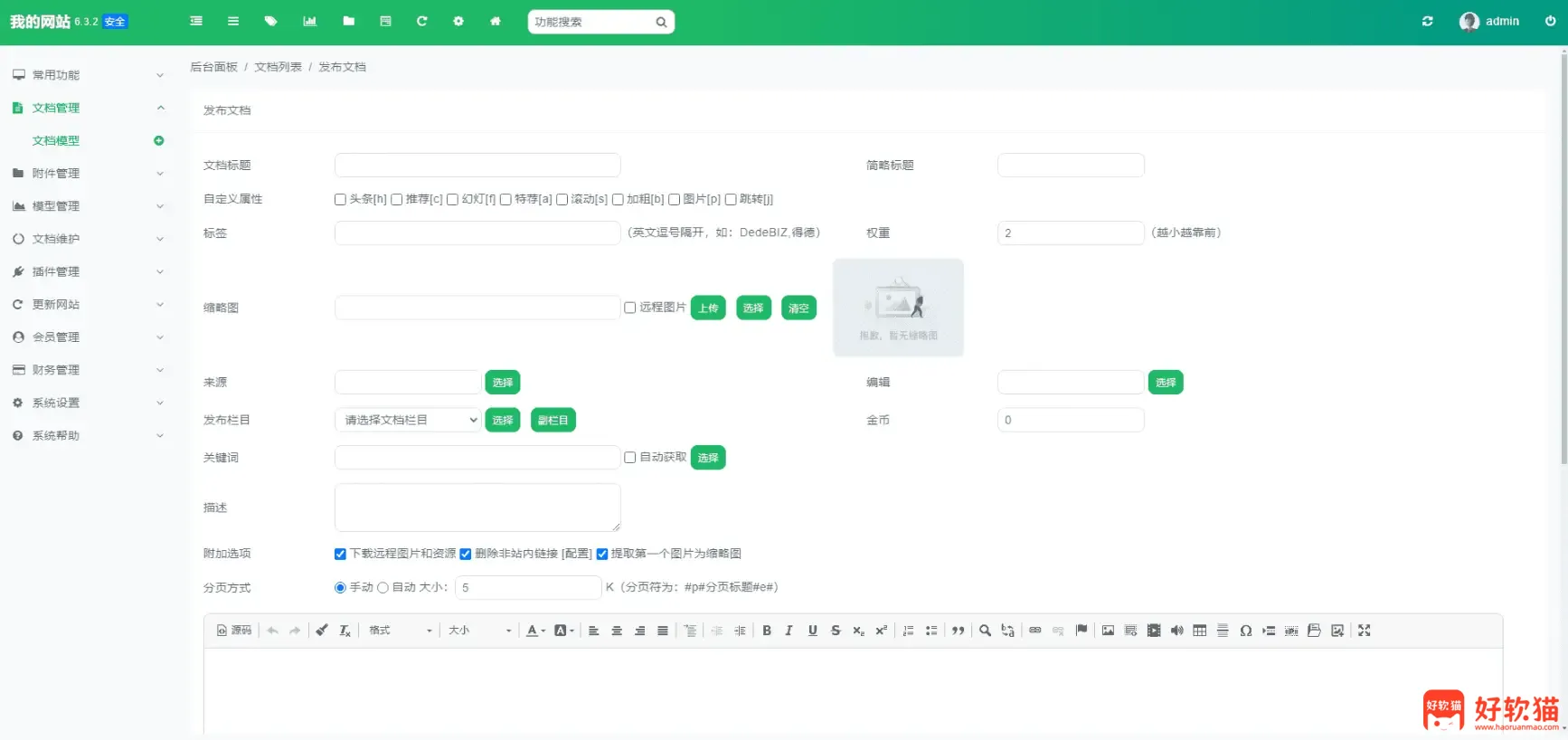The width and height of the screenshot is (1568, 740).
Task: Click 选择 button next to 来源 field
Action: click(x=503, y=382)
